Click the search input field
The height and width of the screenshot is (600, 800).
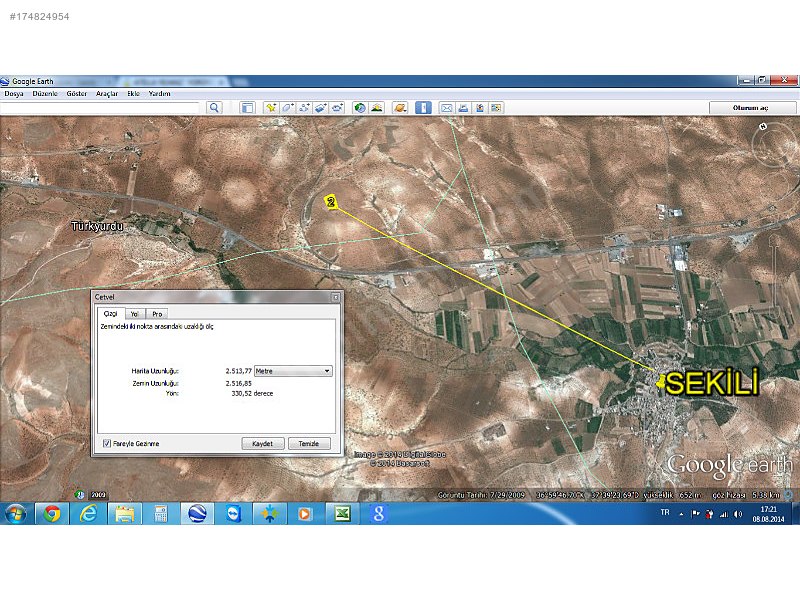(100, 108)
